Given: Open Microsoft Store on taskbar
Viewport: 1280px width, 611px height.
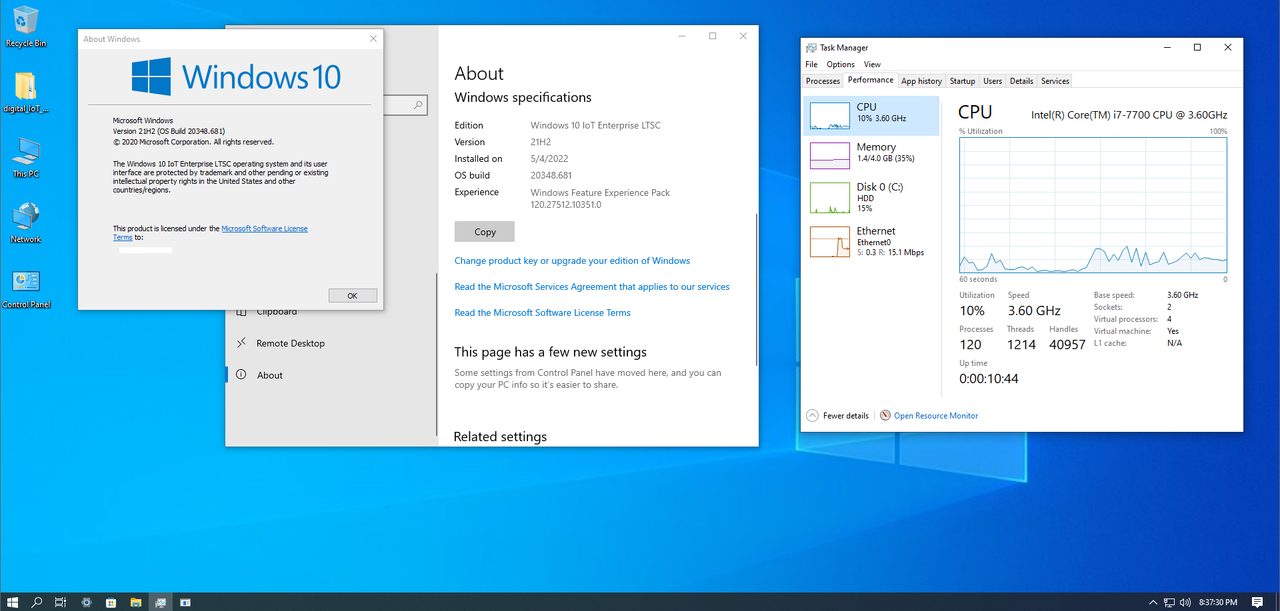Looking at the screenshot, I should [111, 602].
